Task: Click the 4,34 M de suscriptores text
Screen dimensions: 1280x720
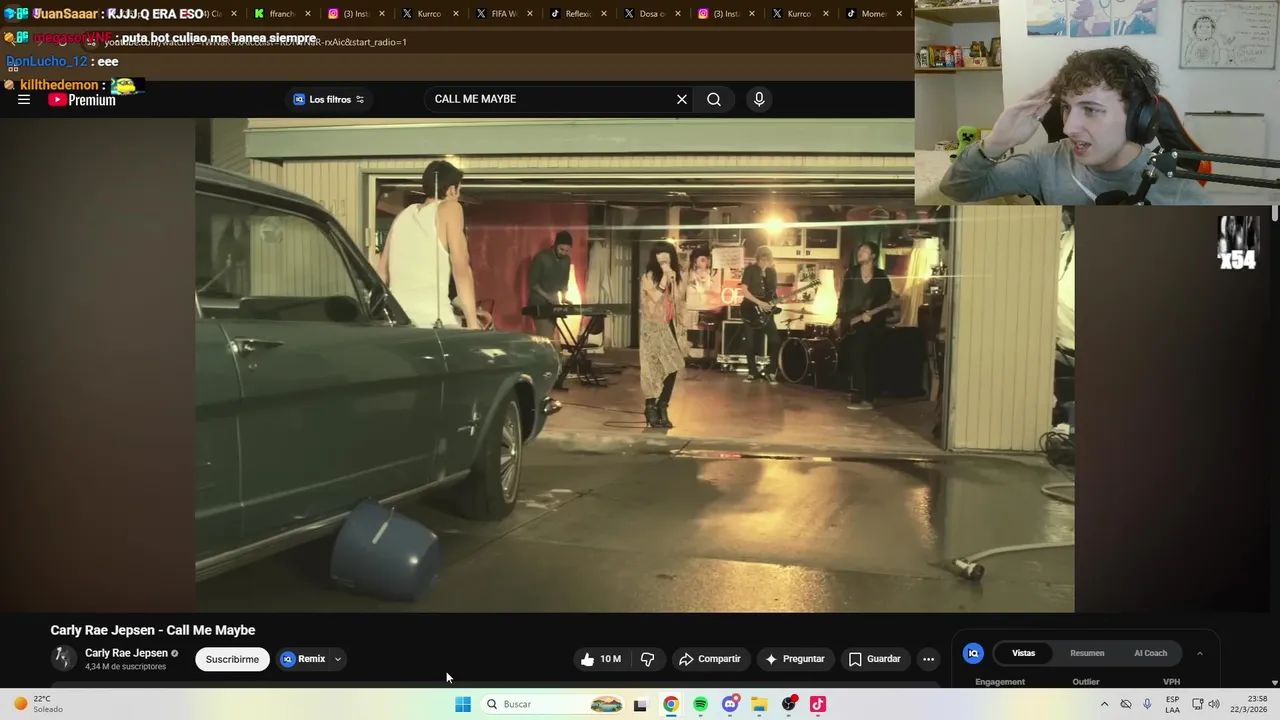Action: click(126, 667)
